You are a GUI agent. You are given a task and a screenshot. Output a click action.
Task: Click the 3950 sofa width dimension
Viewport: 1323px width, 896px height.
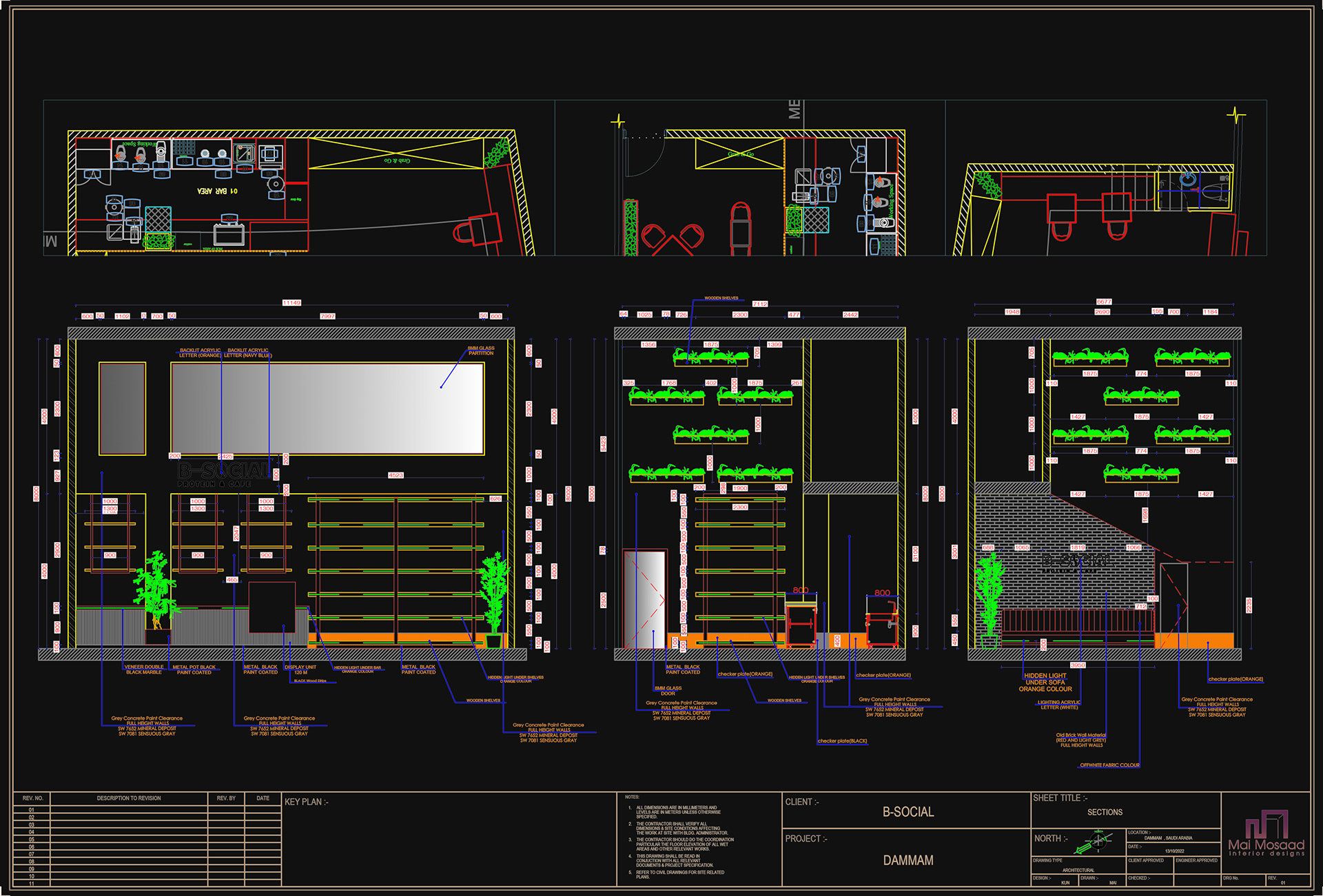pyautogui.click(x=1078, y=665)
